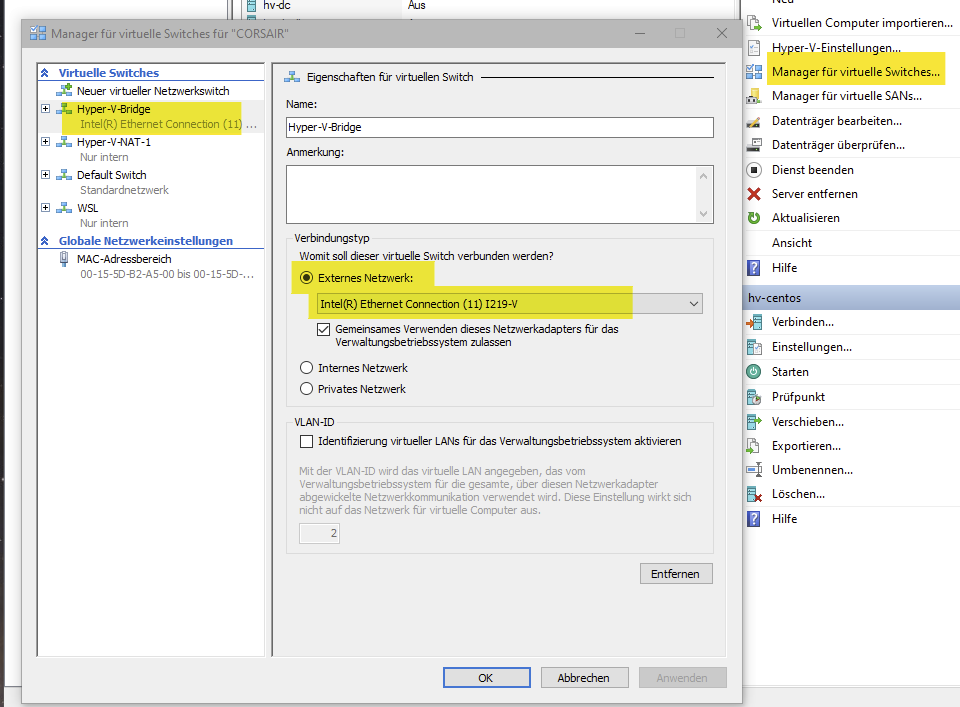Screen dimensions: 960x707
Task: Expand the Hyper-V-Bridge tree node
Action: (x=45, y=108)
